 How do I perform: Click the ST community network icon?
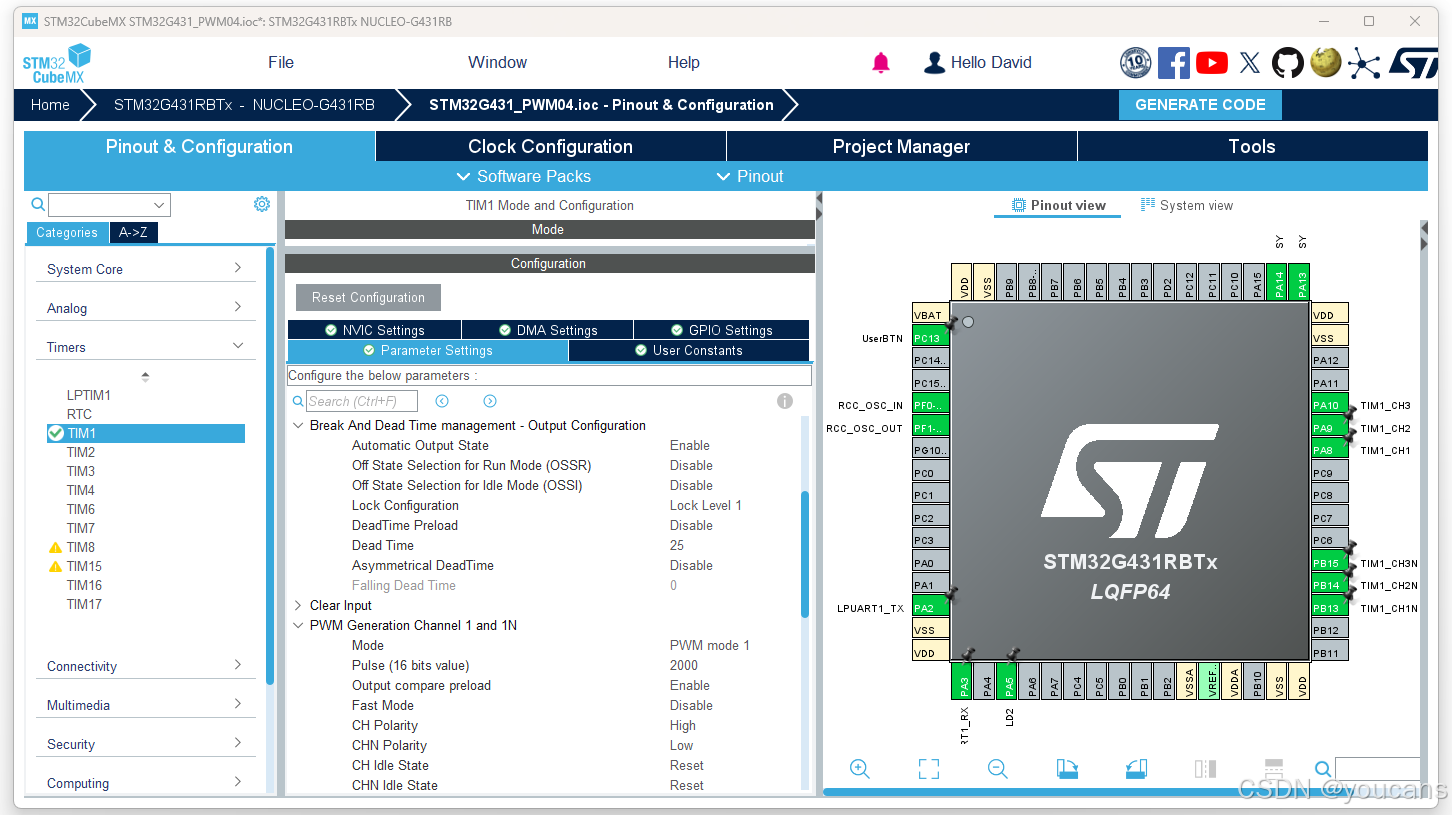1363,63
